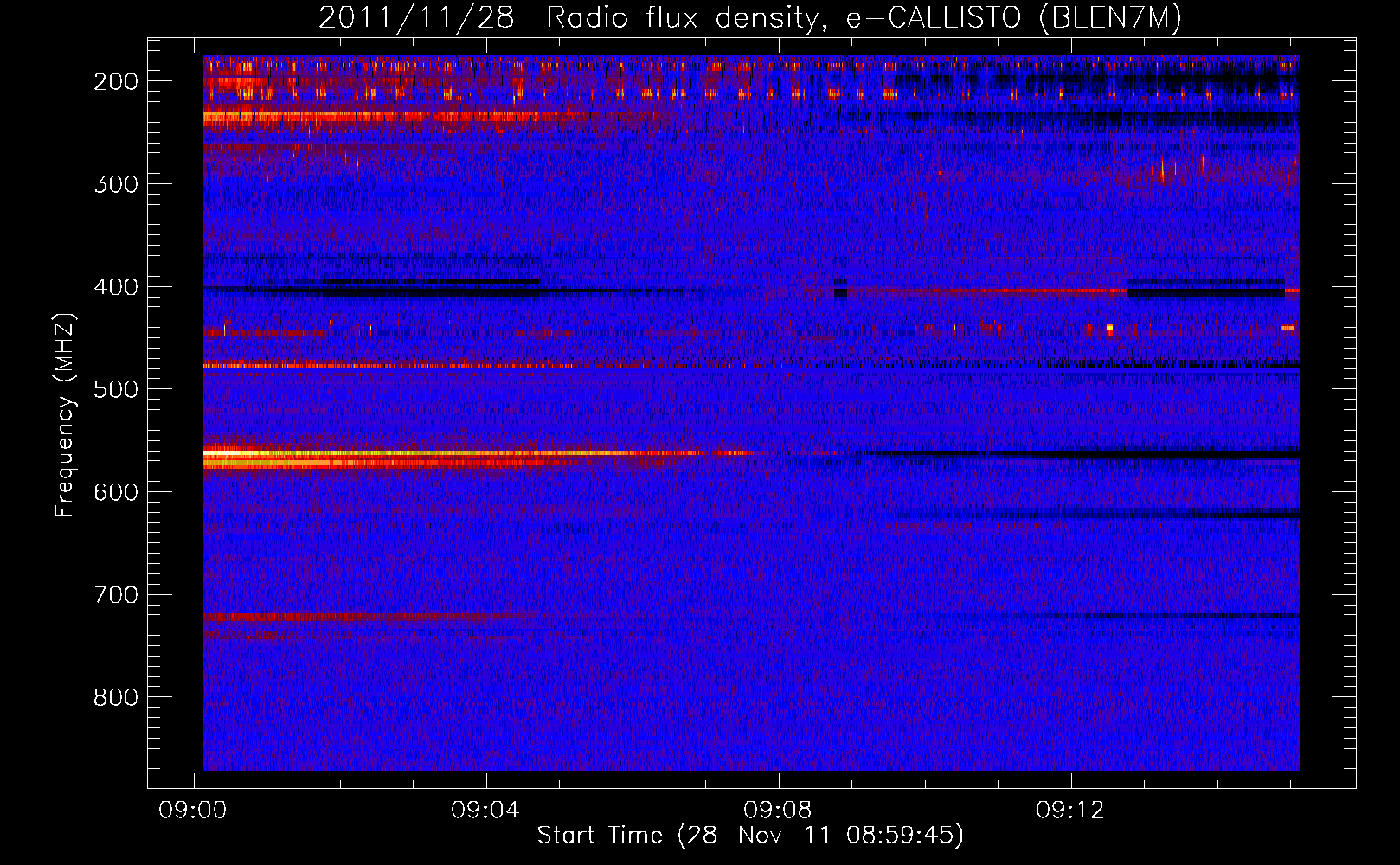Click the 09:12 time tick label

click(x=1070, y=810)
